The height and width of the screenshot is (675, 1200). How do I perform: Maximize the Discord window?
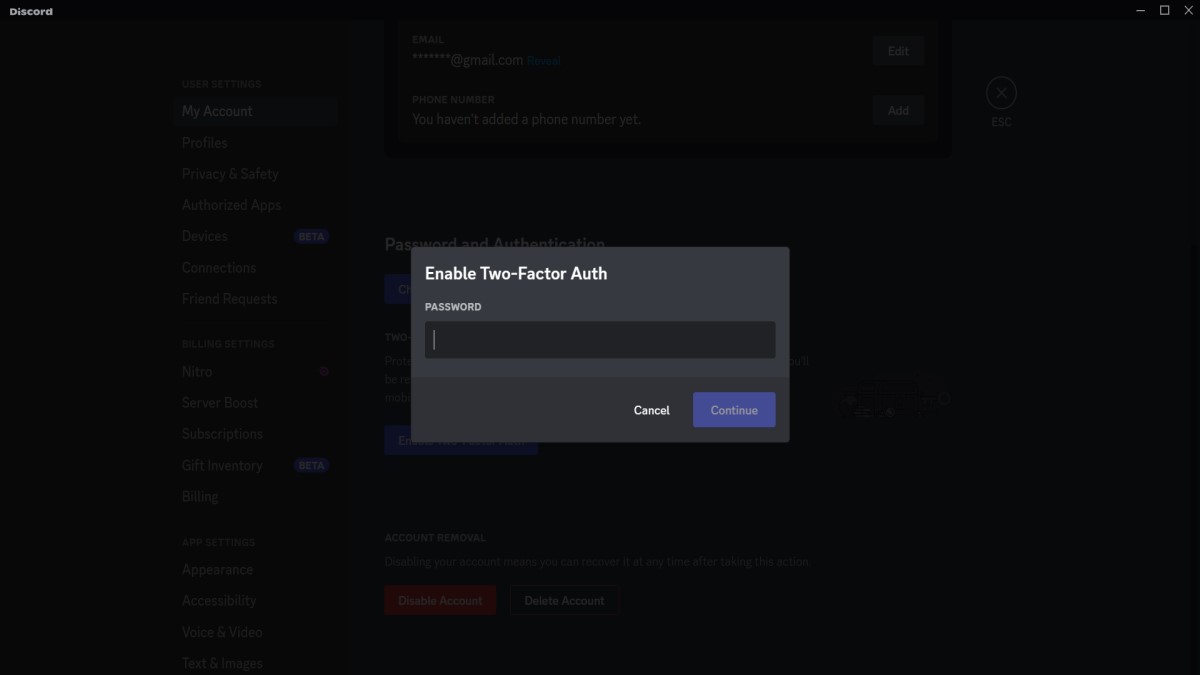pyautogui.click(x=1165, y=10)
